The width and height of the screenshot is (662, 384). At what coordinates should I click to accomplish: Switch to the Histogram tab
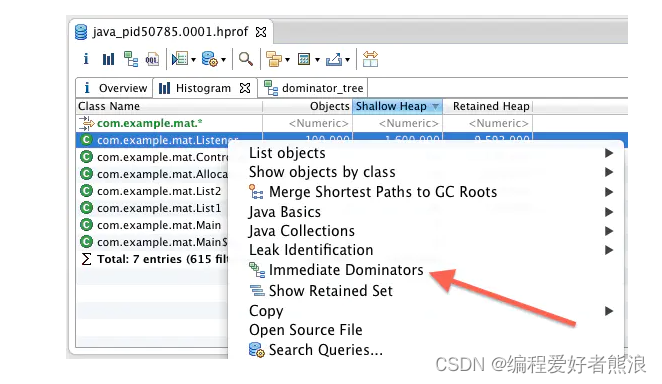click(195, 88)
